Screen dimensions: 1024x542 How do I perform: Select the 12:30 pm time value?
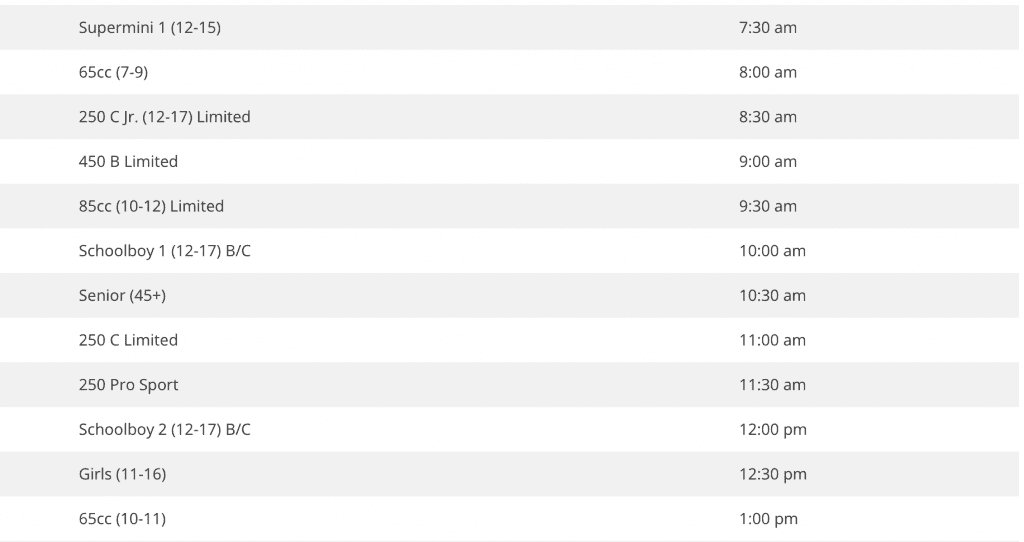(773, 474)
